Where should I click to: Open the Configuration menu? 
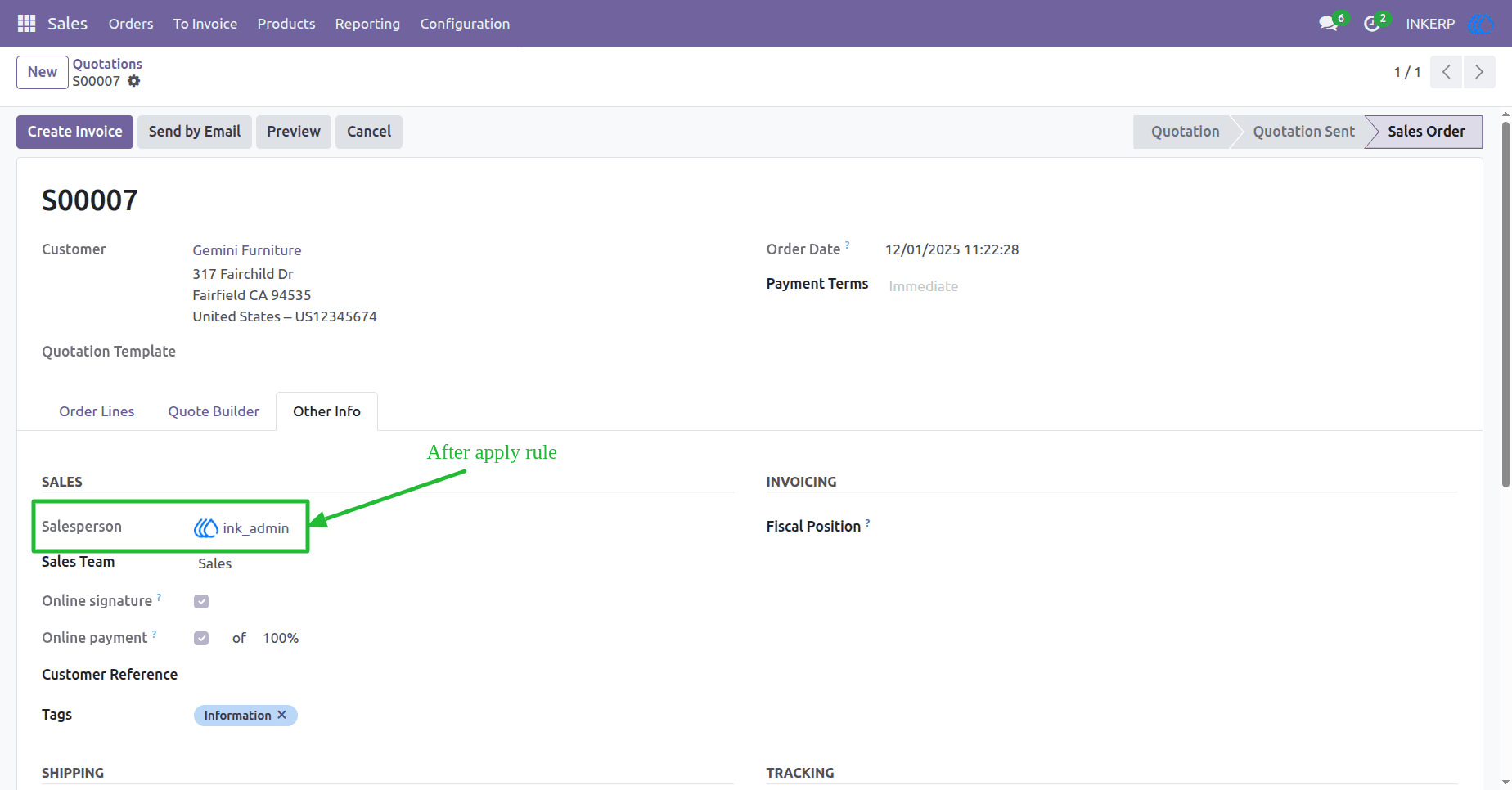click(465, 24)
